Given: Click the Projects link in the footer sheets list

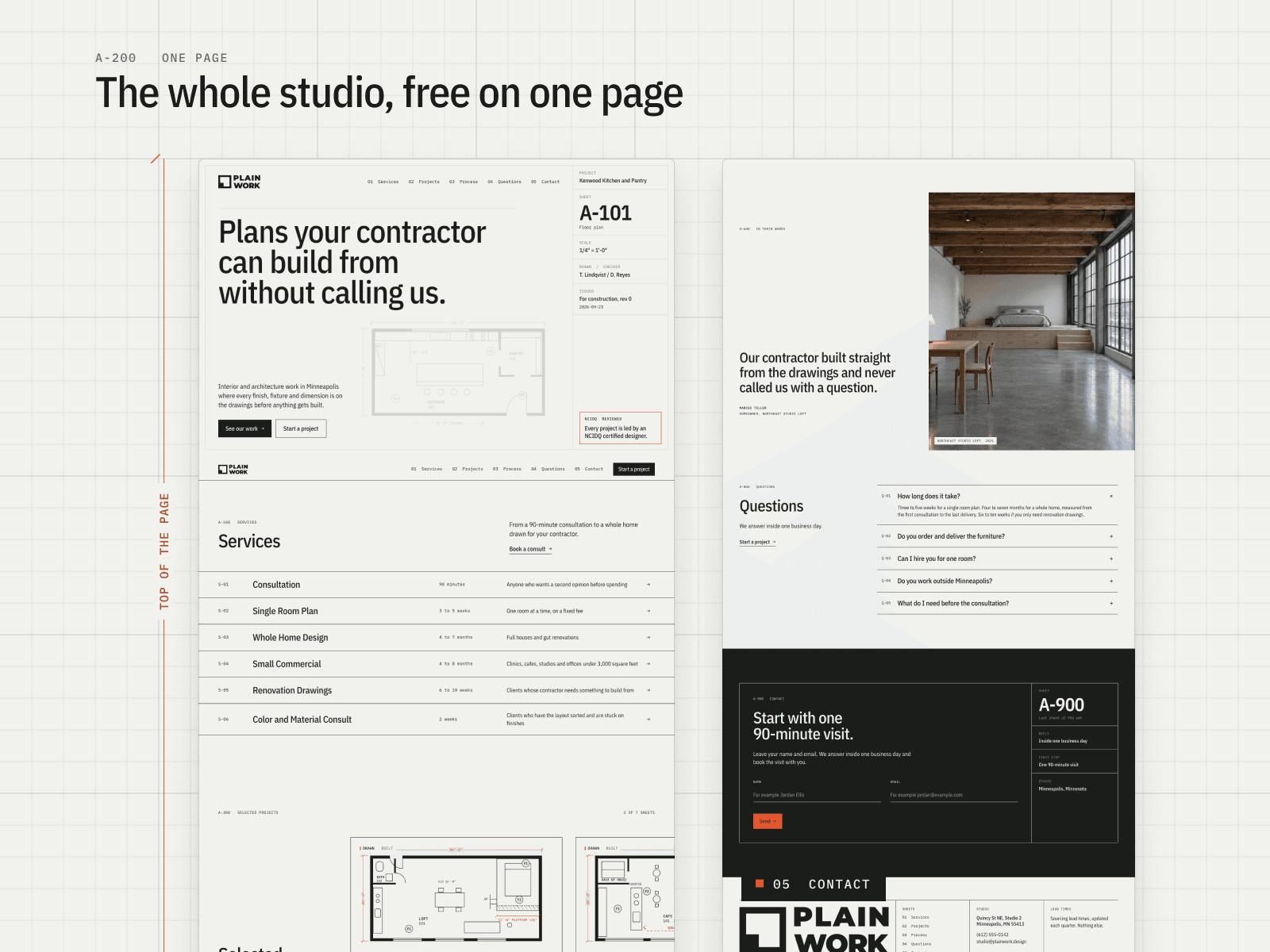Looking at the screenshot, I should pyautogui.click(x=915, y=926).
